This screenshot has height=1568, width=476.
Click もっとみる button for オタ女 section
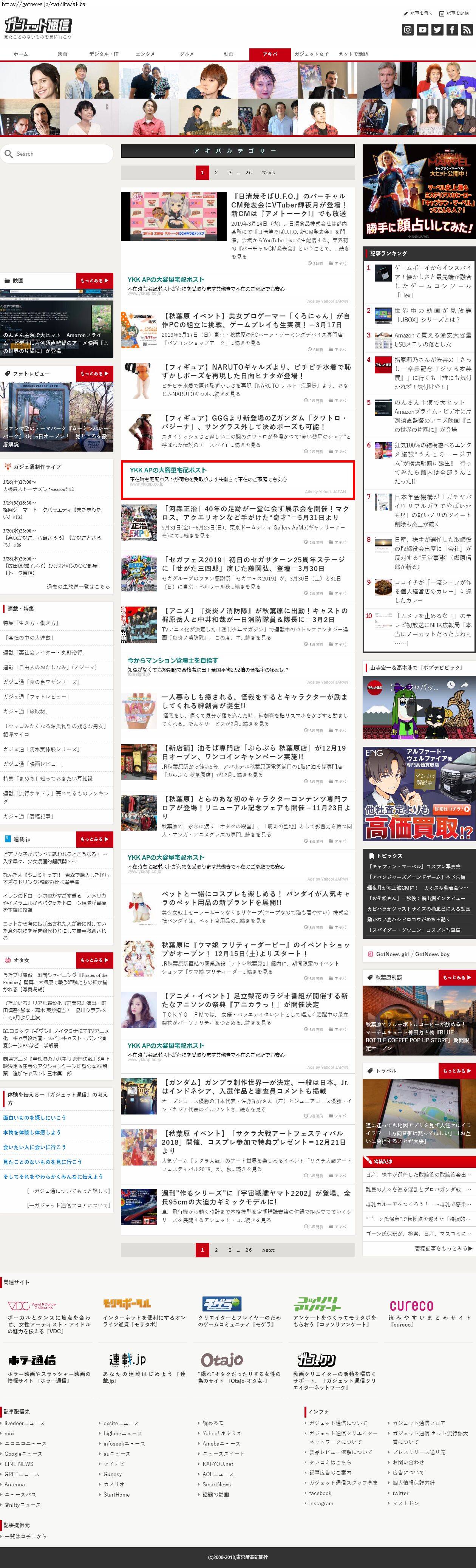coord(94,960)
